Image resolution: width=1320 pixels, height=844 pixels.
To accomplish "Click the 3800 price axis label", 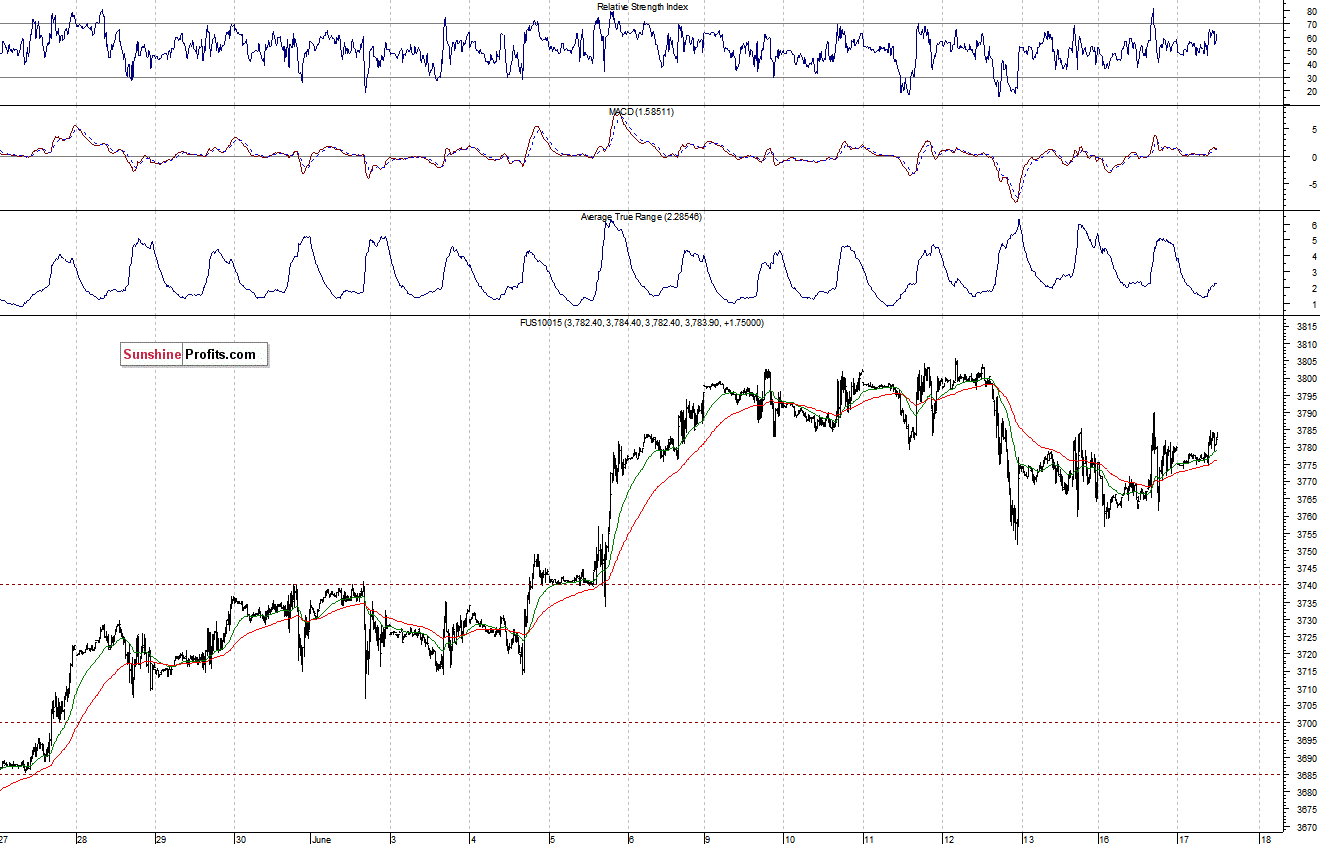I will pos(1306,379).
